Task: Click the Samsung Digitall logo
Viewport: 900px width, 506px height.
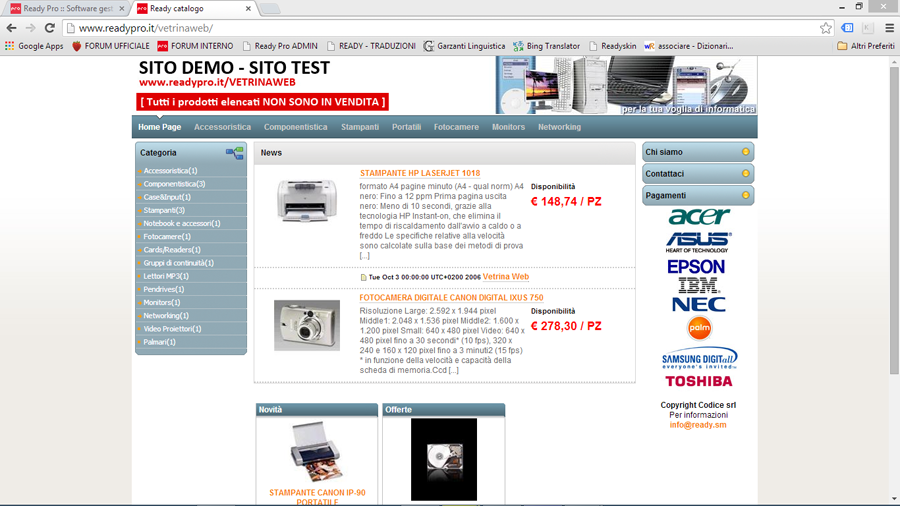Action: [699, 358]
